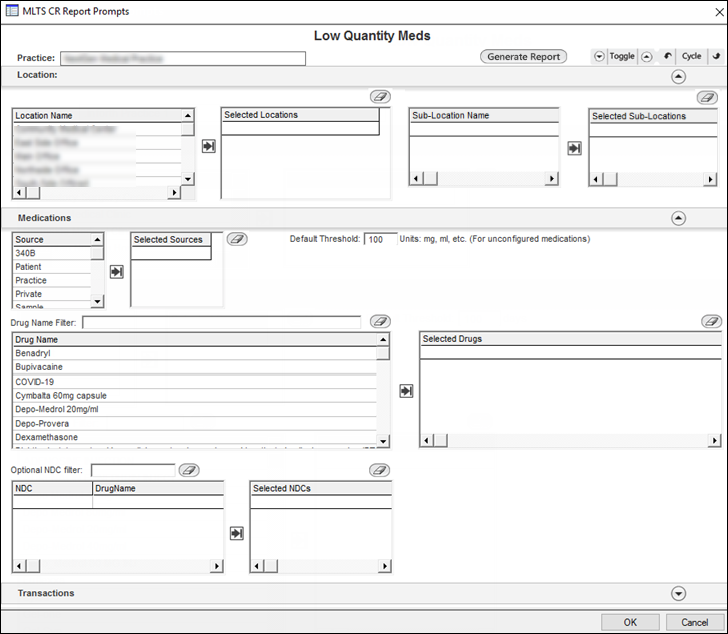Select Practice in the Source list

(52, 280)
